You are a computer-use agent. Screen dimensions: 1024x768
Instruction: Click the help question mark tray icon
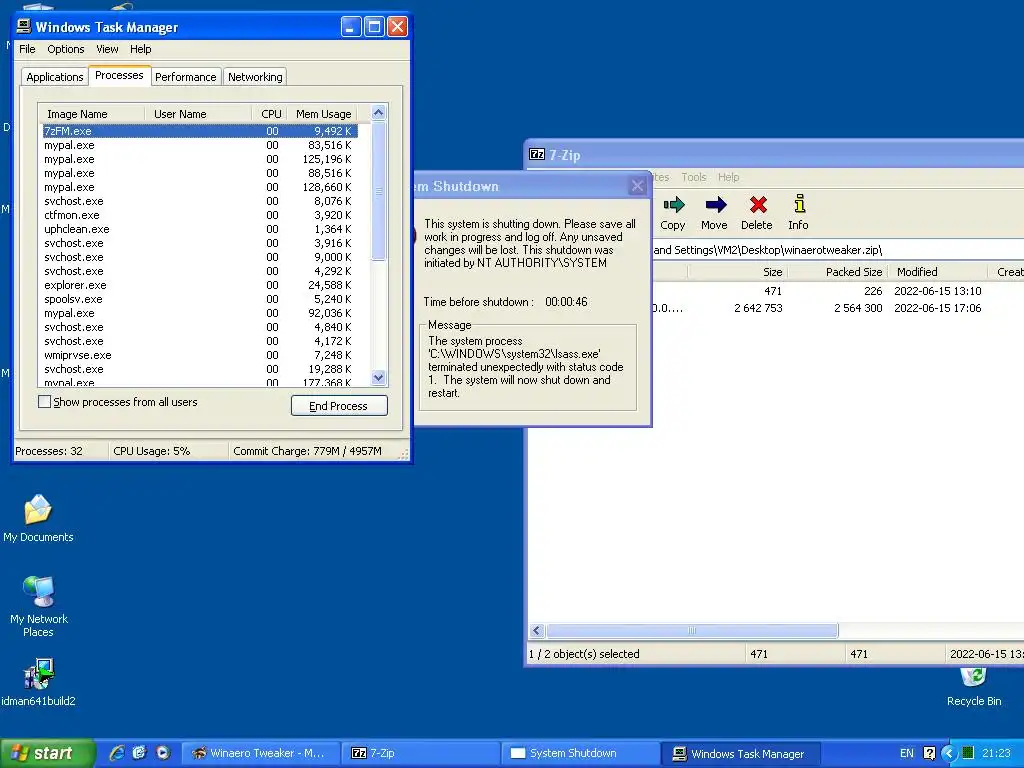pyautogui.click(x=929, y=753)
